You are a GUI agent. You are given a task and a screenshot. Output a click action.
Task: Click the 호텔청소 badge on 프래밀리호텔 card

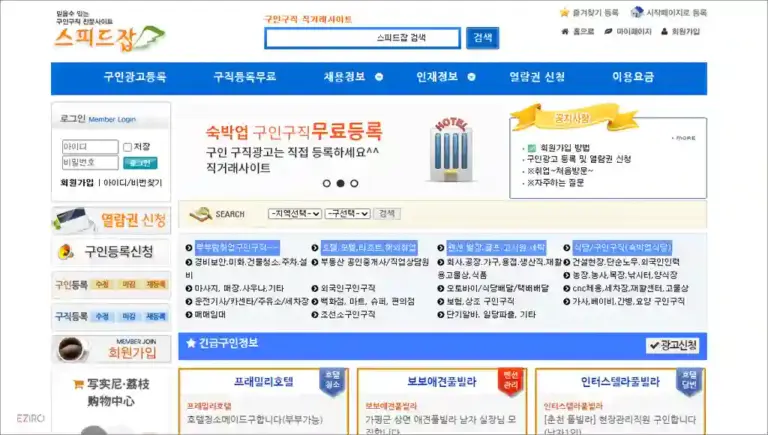coord(333,381)
